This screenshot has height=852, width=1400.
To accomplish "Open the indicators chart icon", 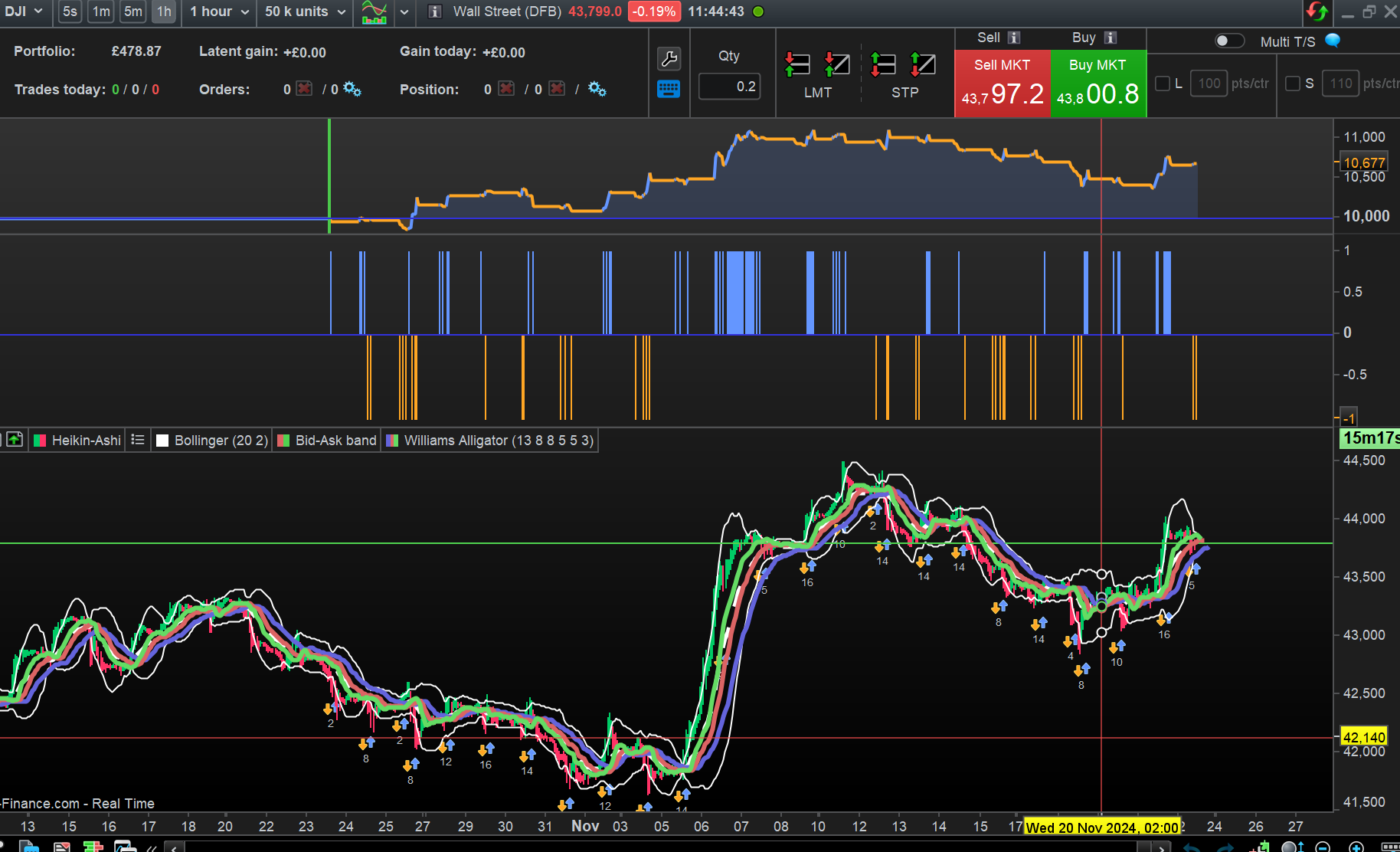I will pyautogui.click(x=375, y=11).
